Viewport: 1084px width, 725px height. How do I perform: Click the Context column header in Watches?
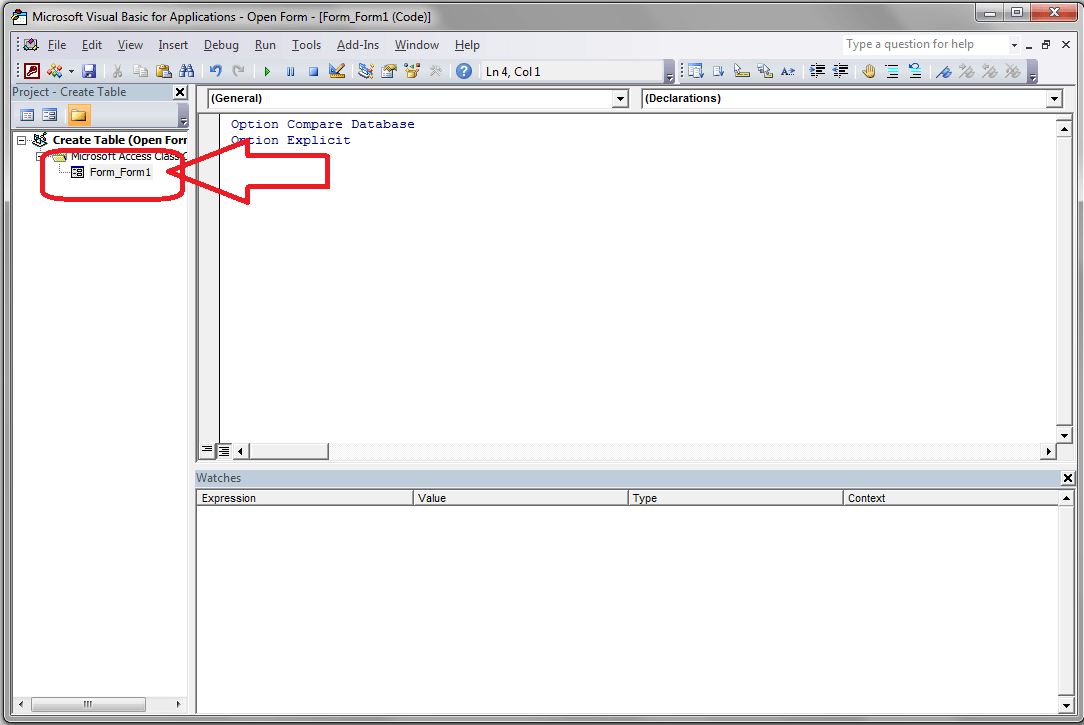(x=951, y=498)
